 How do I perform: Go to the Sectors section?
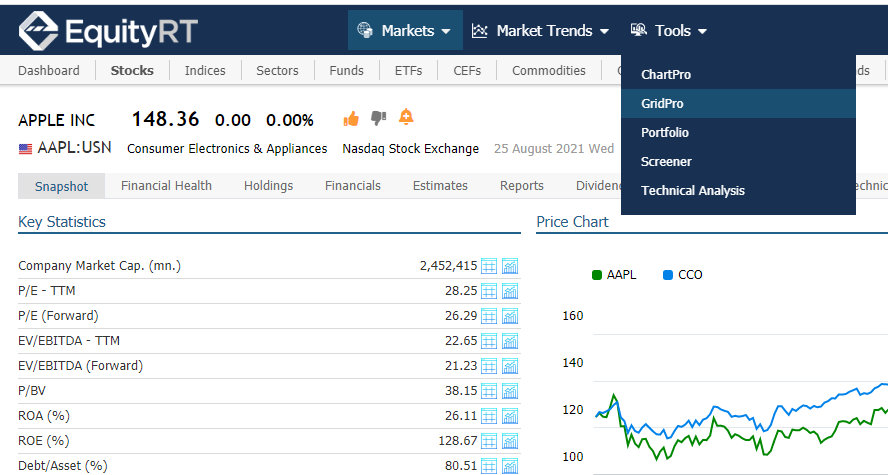click(x=277, y=70)
